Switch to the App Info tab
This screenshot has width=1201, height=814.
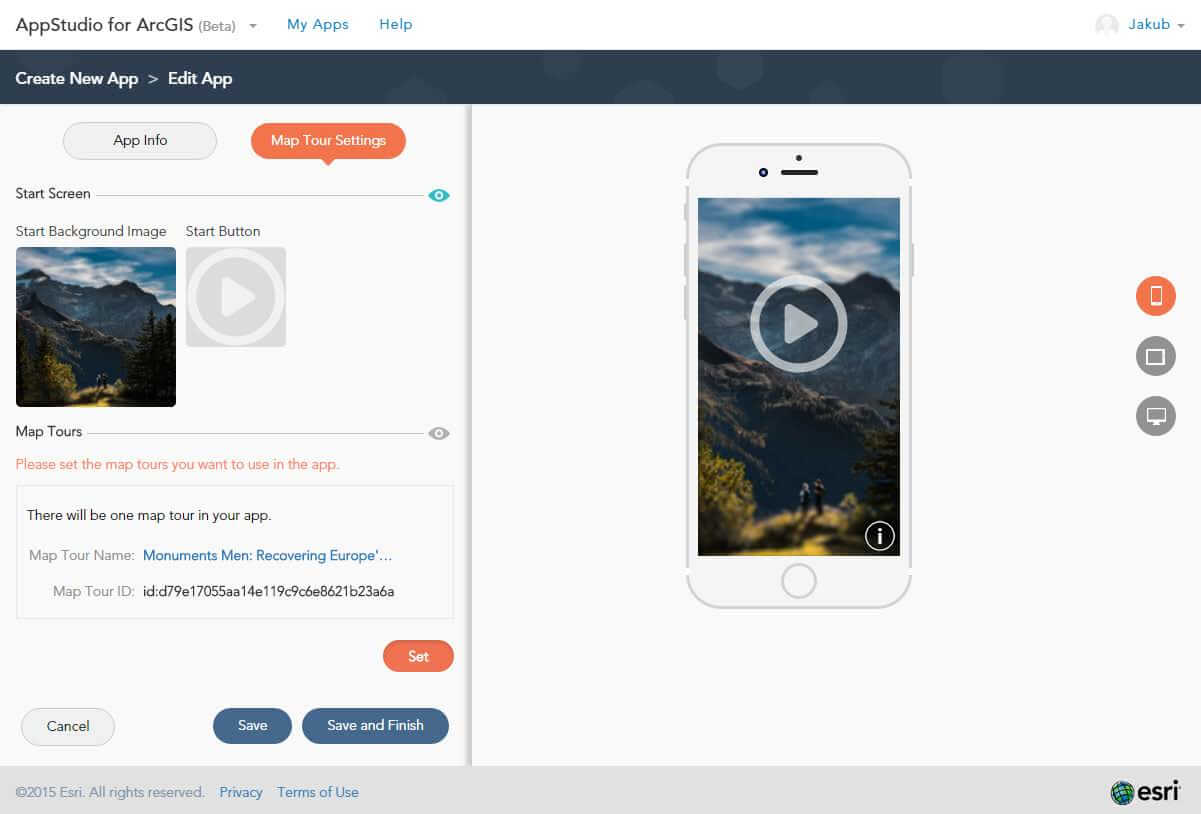coord(140,141)
